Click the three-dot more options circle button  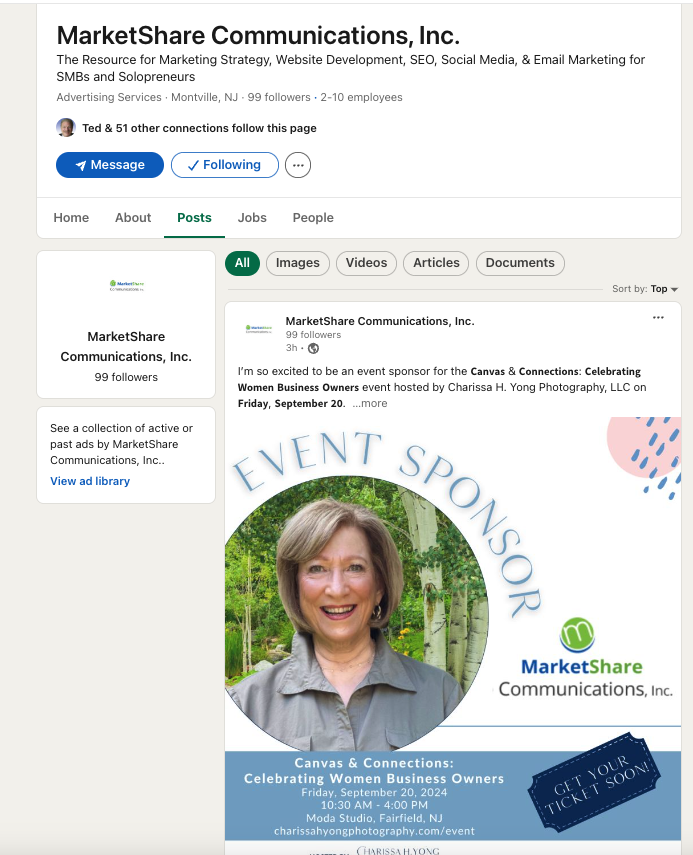[298, 165]
